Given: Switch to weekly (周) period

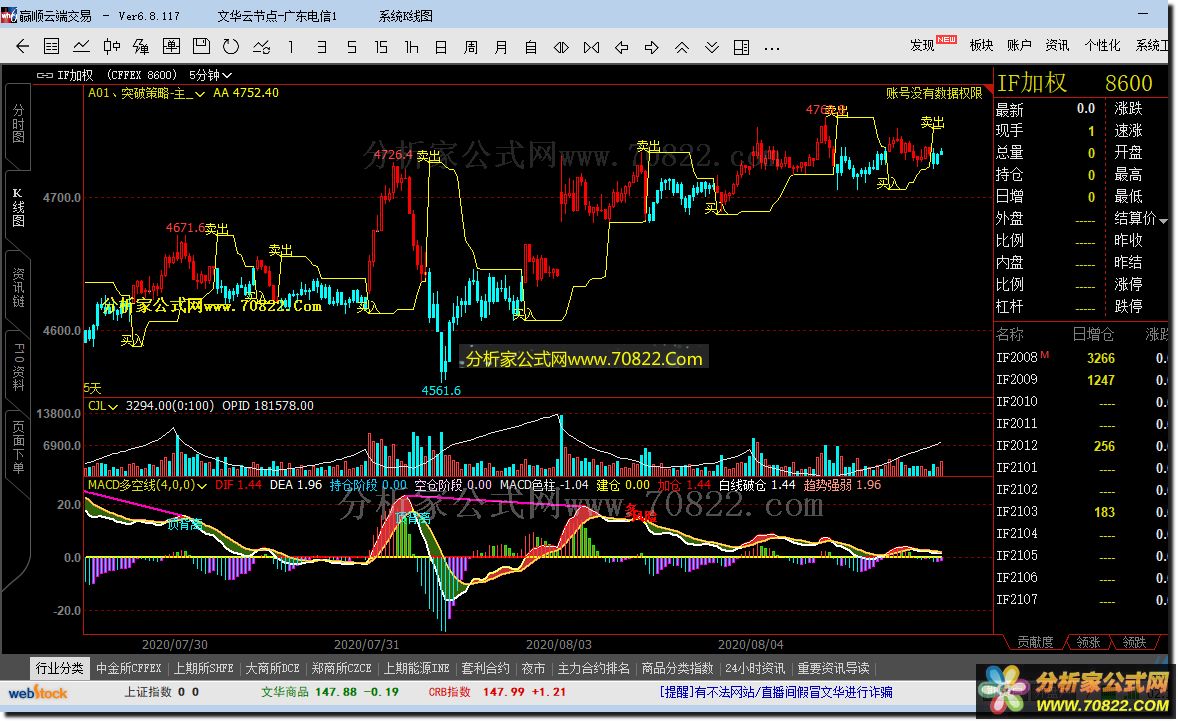Looking at the screenshot, I should point(471,47).
